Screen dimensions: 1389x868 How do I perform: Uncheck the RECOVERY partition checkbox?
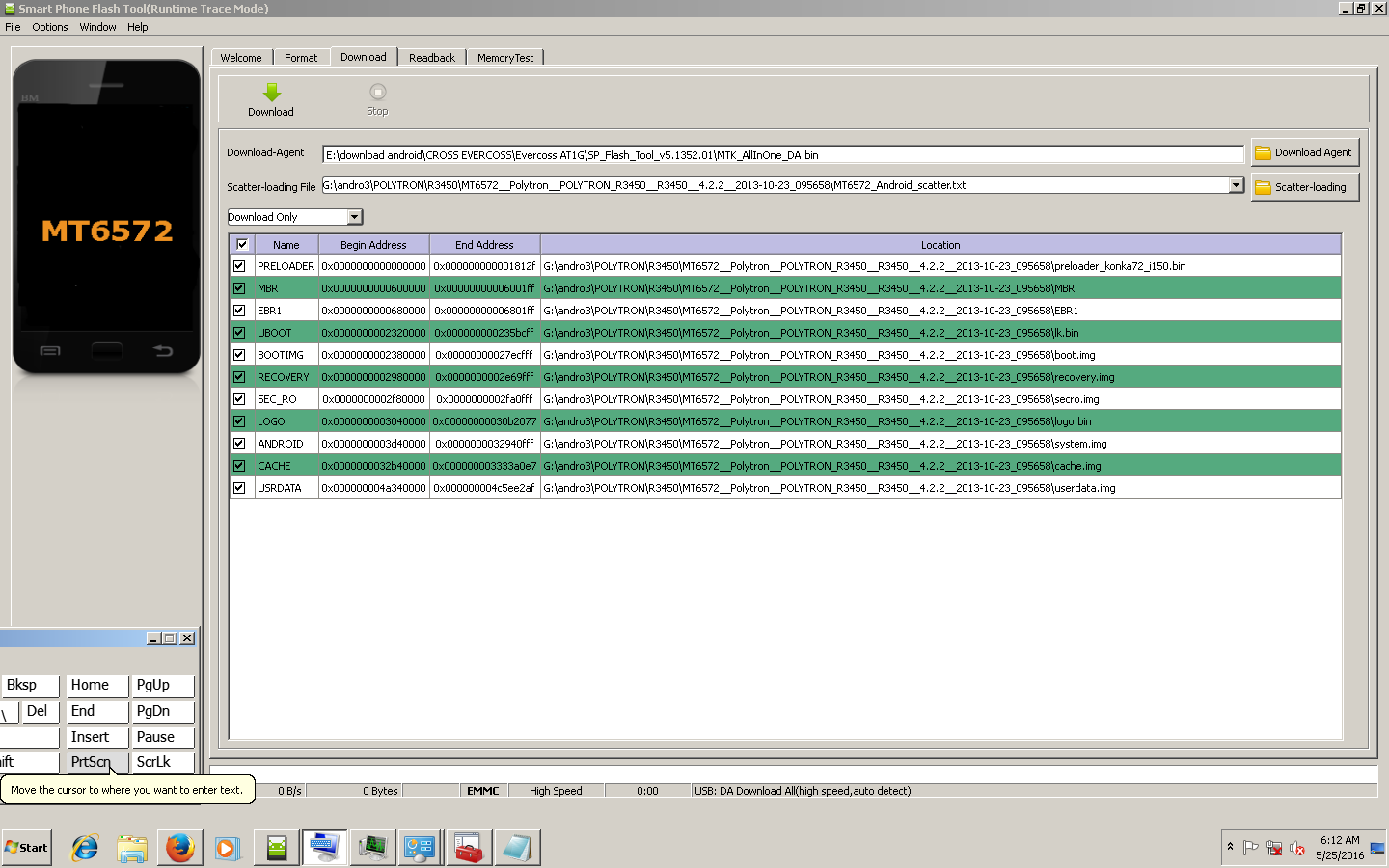click(239, 377)
